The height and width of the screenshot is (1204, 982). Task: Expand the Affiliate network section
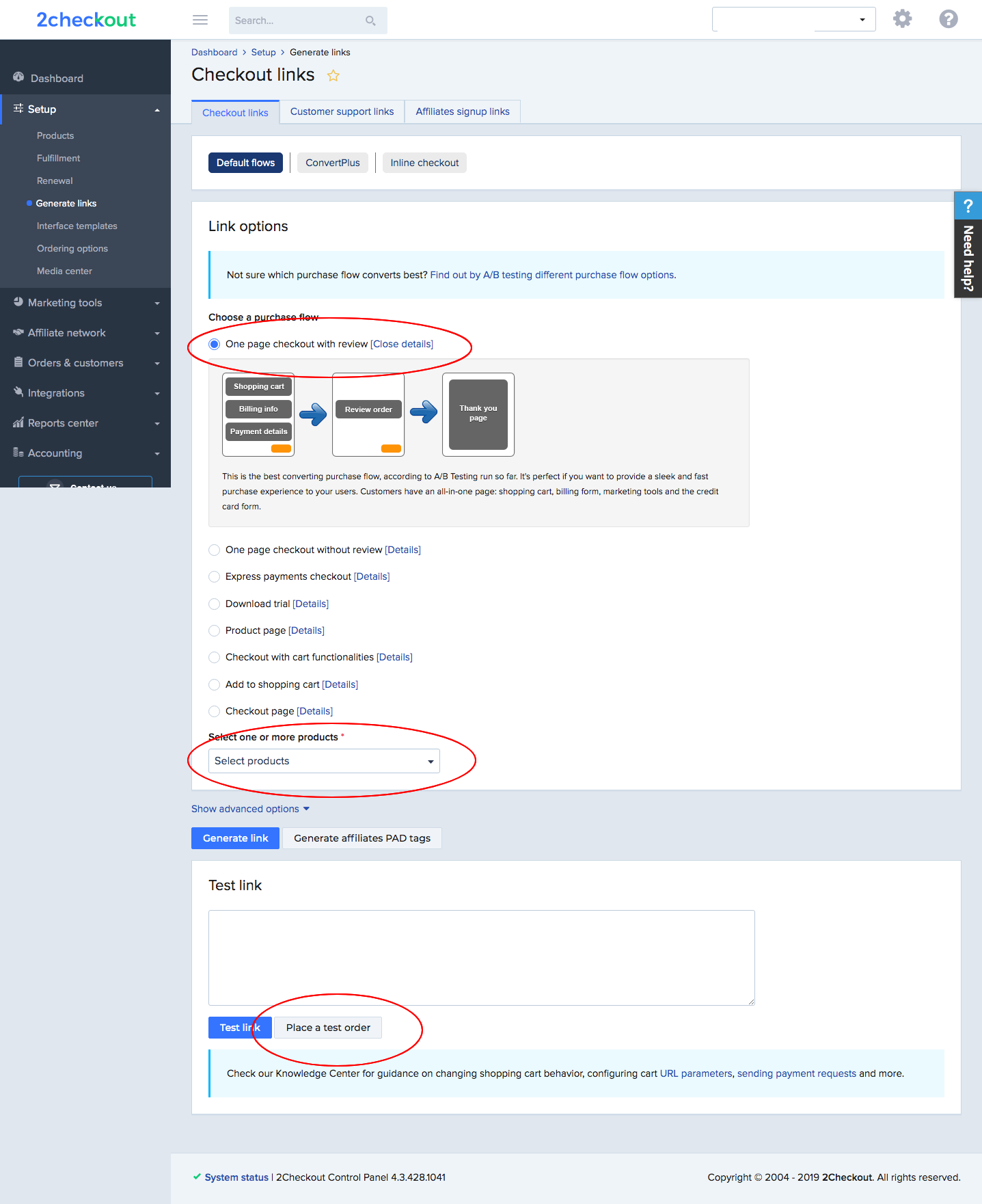tap(157, 333)
